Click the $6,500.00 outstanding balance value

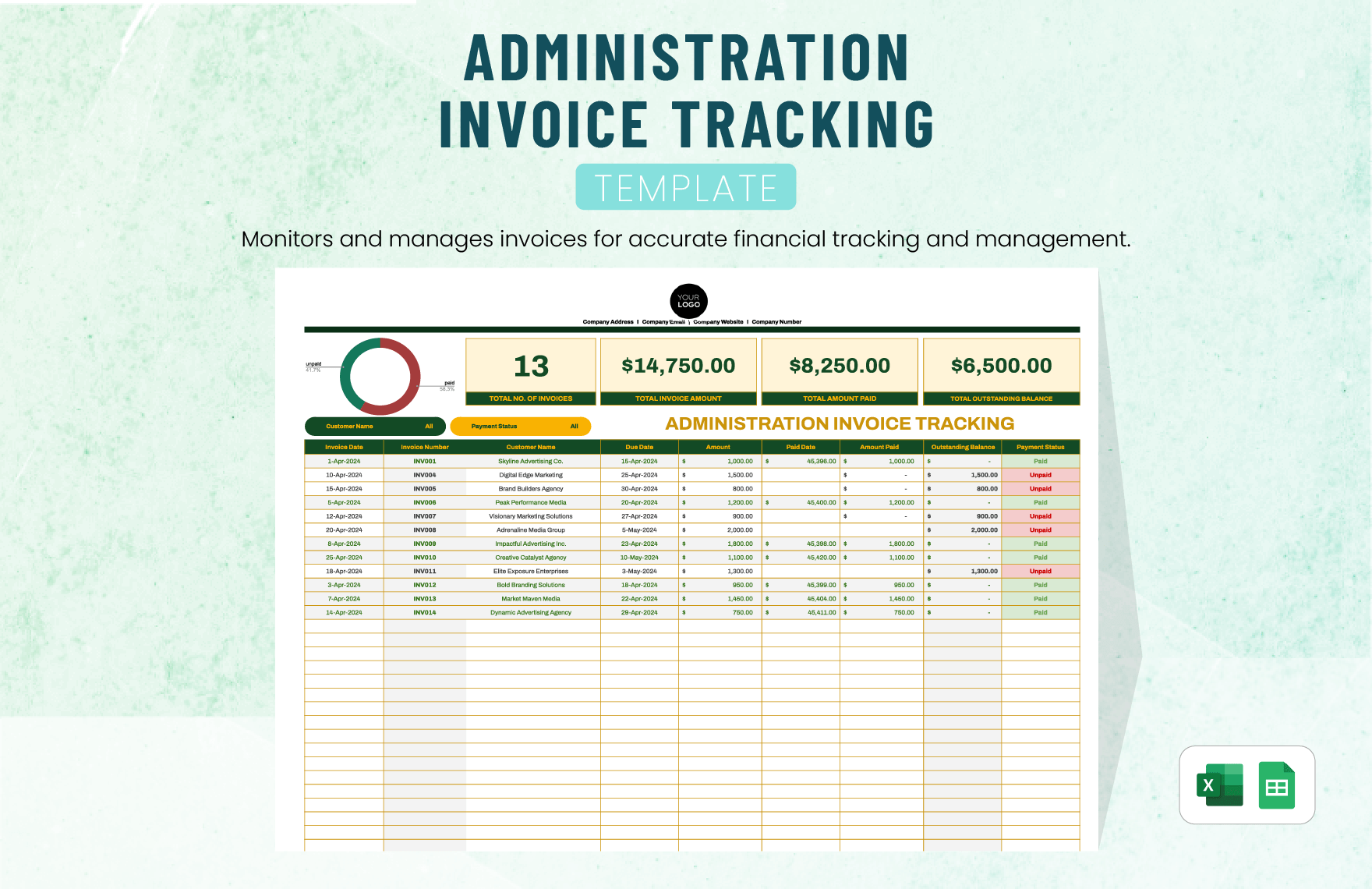click(1001, 366)
